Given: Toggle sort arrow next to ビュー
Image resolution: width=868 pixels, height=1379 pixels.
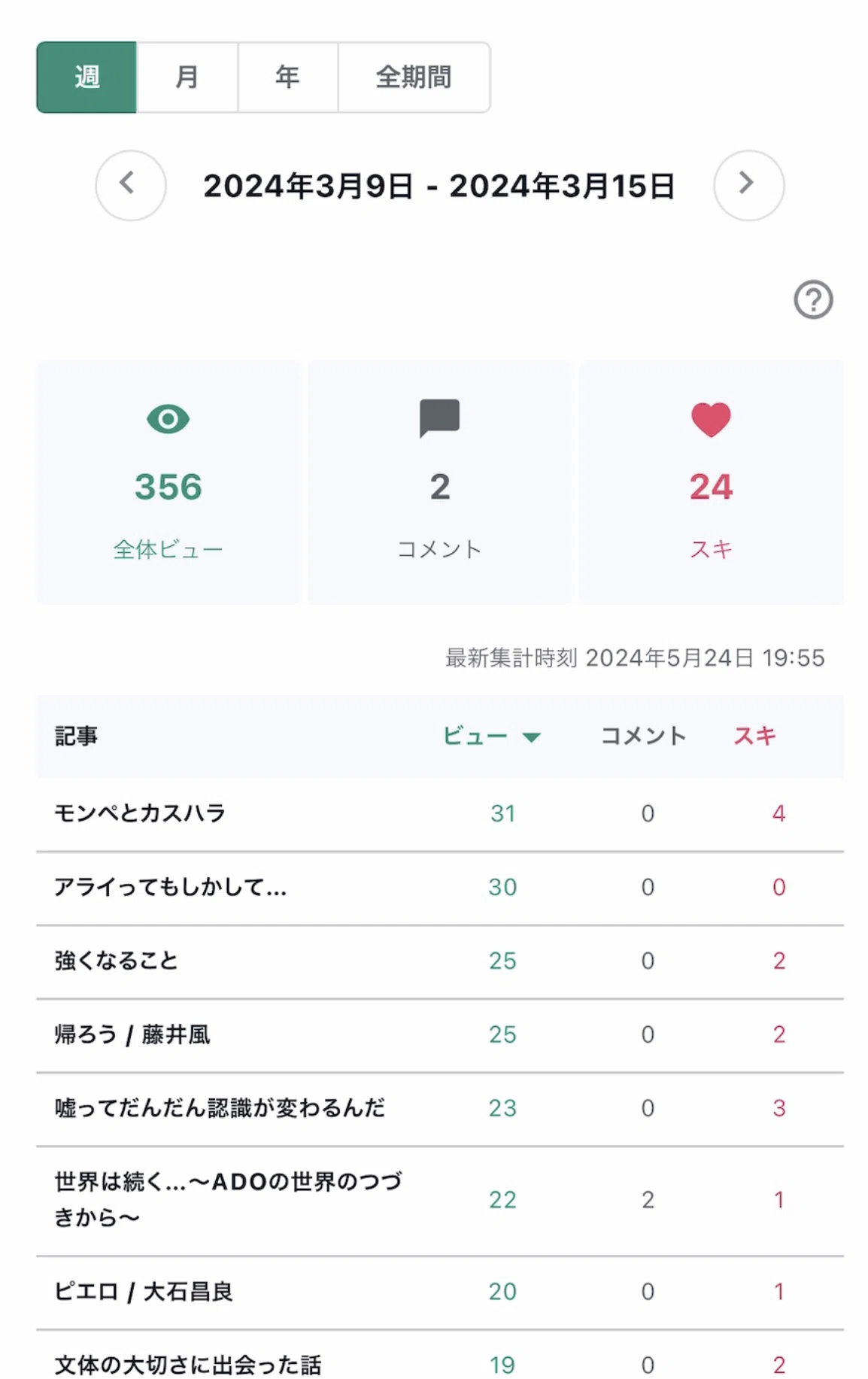Looking at the screenshot, I should tap(531, 737).
